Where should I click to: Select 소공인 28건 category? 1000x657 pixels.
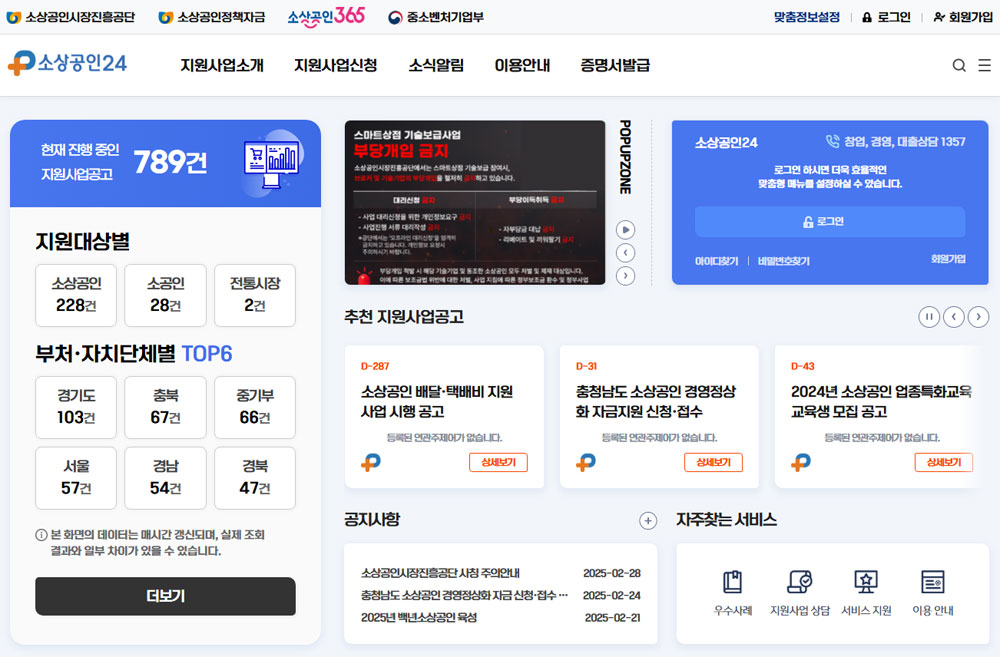165,295
